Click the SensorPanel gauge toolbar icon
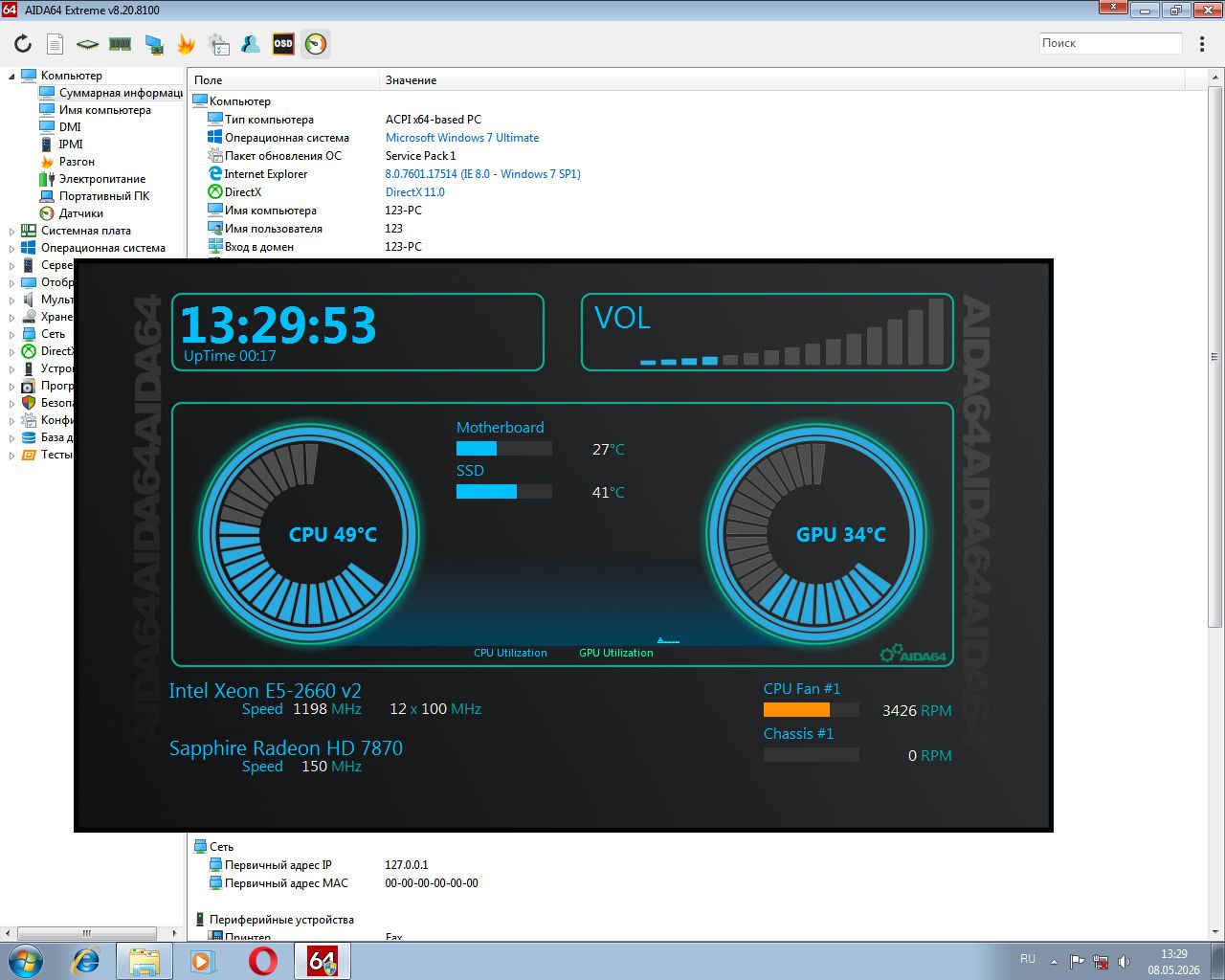 tap(316, 44)
